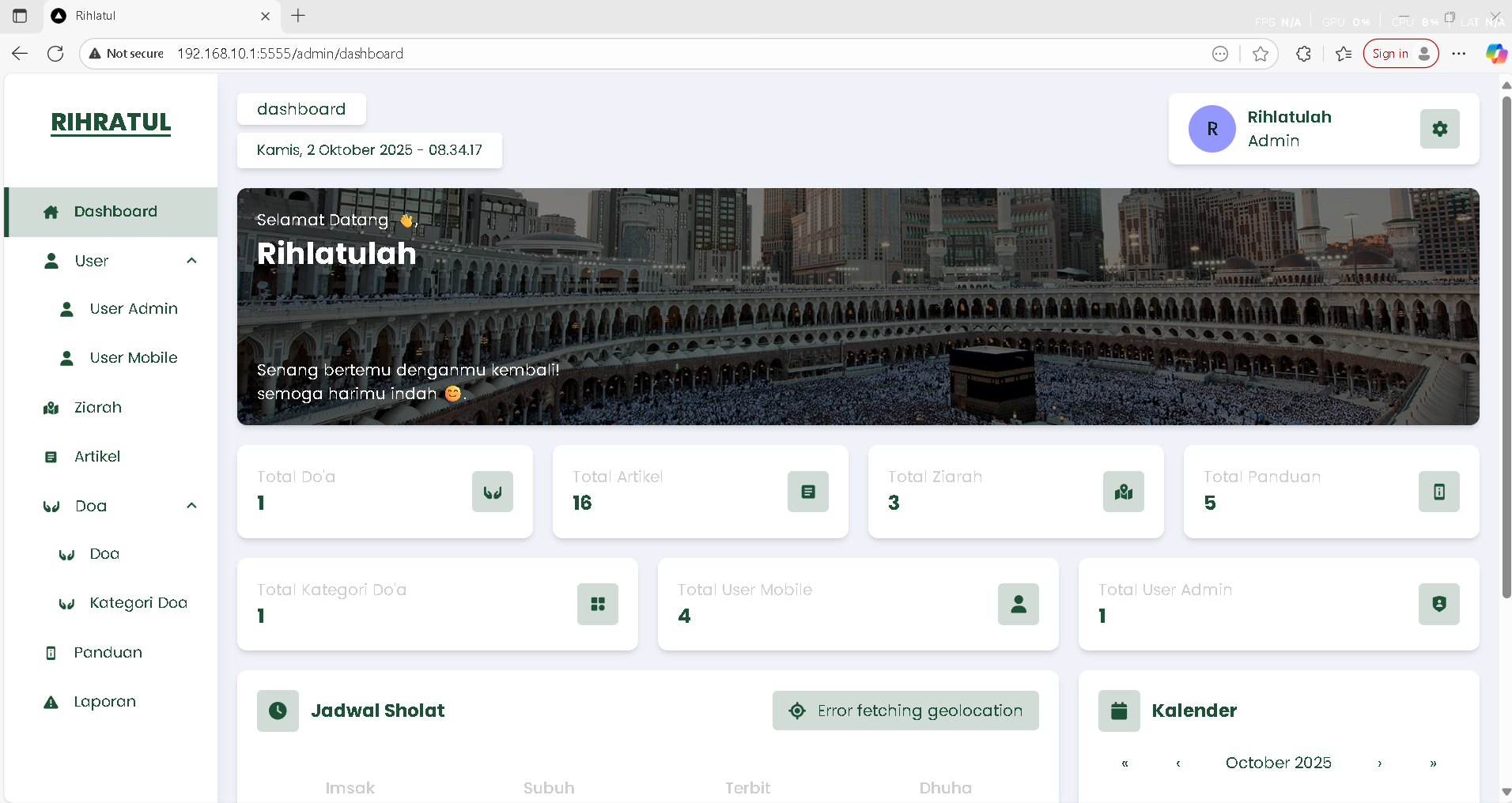The height and width of the screenshot is (803, 1512).
Task: Open the Ziarah menu item
Action: coord(98,408)
